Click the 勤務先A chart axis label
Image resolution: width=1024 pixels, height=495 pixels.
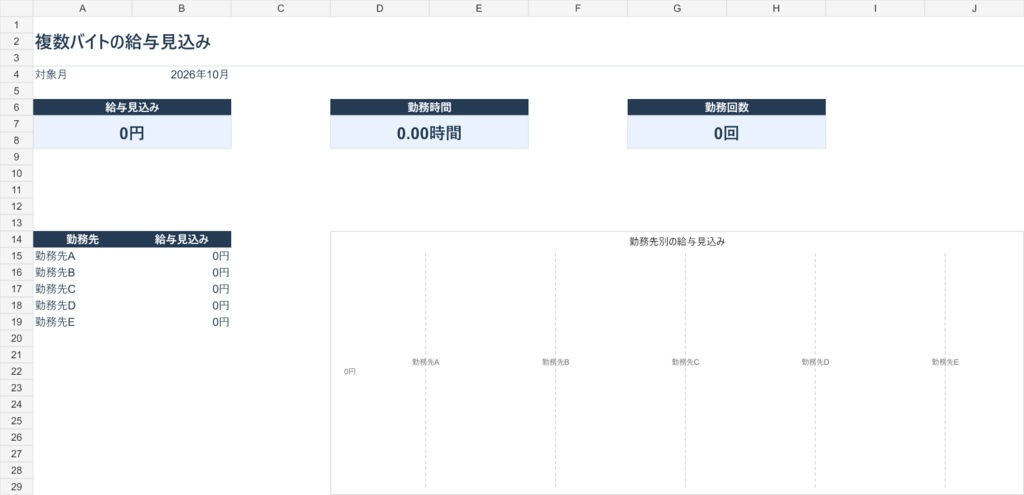click(426, 362)
